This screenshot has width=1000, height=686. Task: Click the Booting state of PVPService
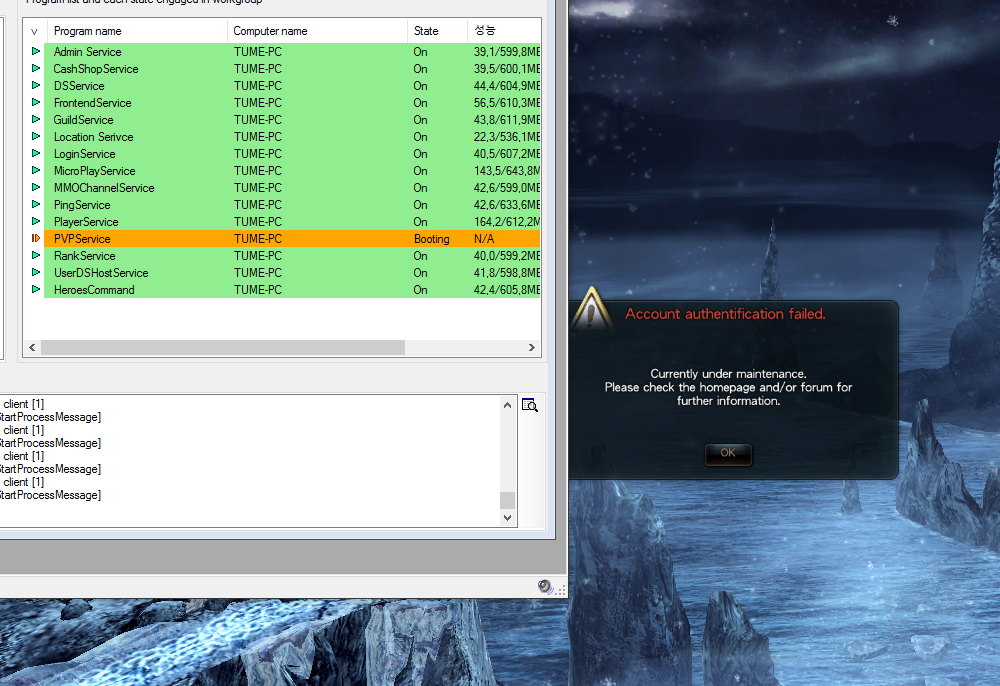click(x=432, y=238)
